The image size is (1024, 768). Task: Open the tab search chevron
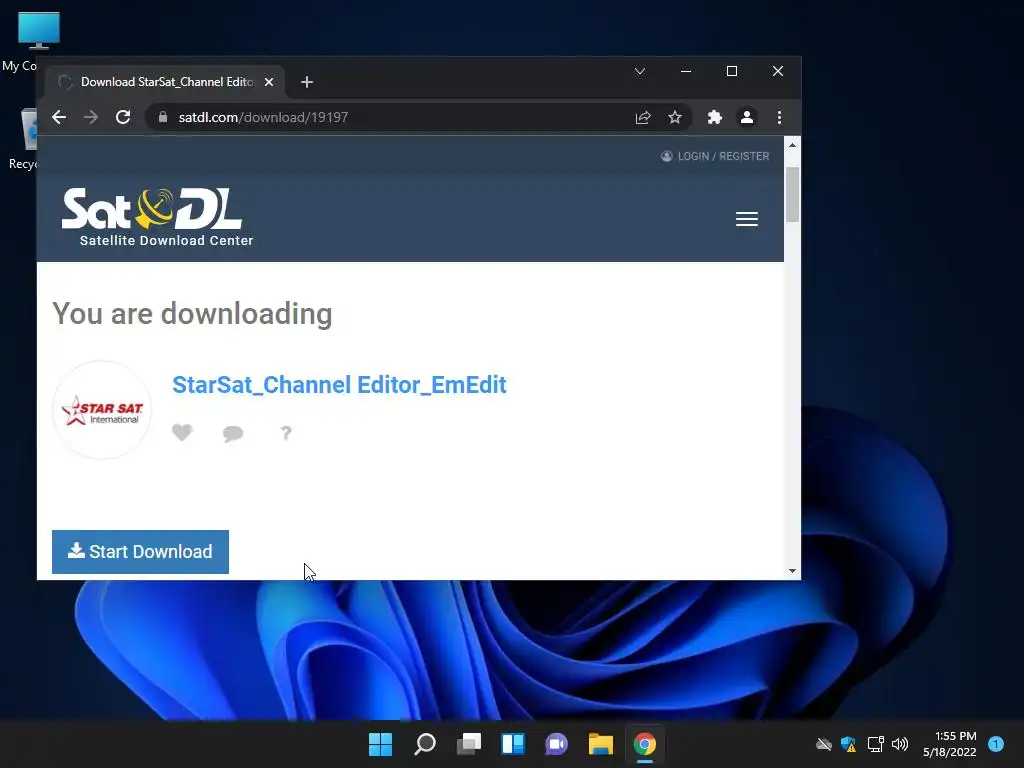click(x=640, y=71)
